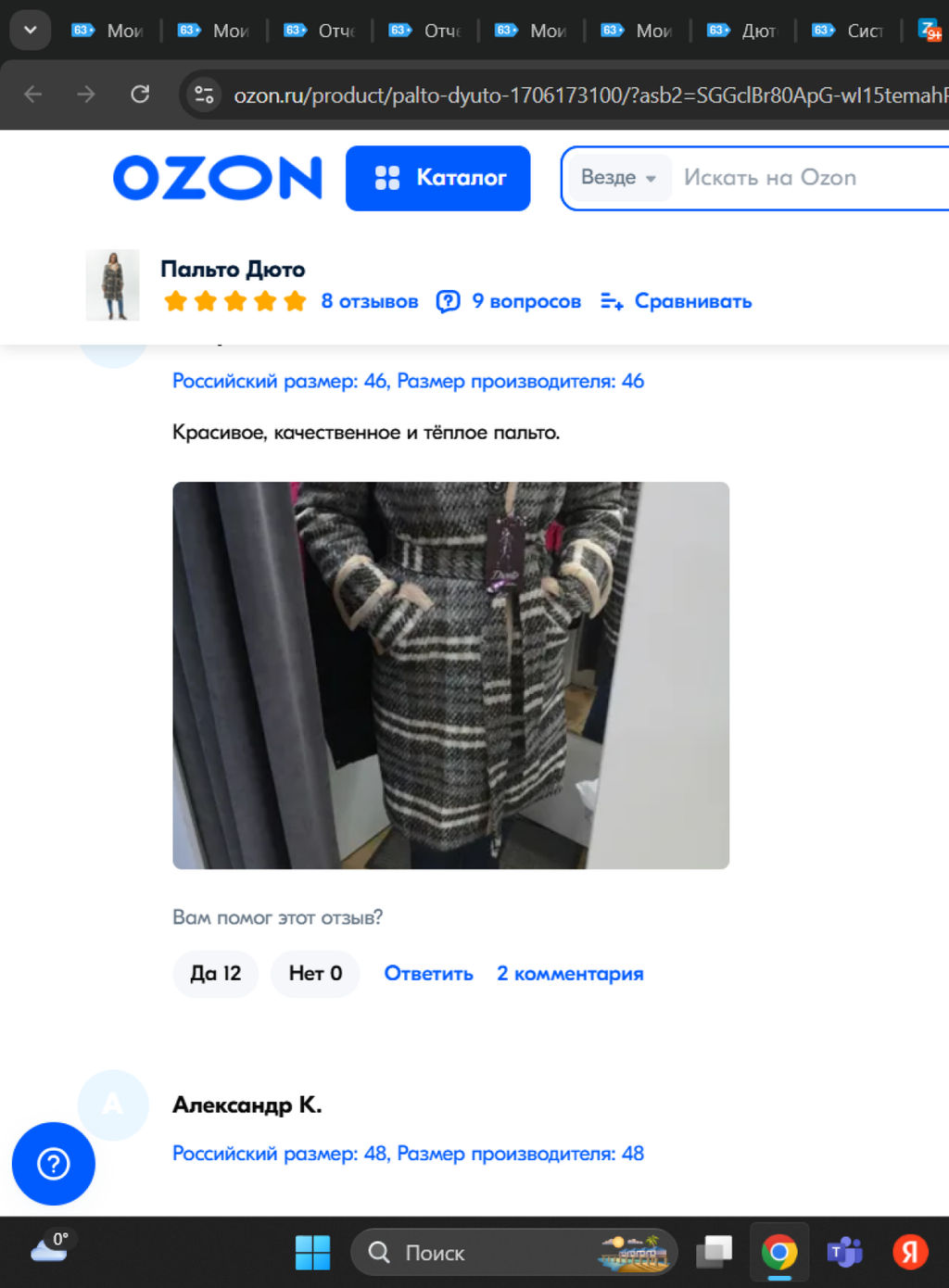This screenshot has width=949, height=1288.
Task: Open the coat product thumbnail in header
Action: 112,284
